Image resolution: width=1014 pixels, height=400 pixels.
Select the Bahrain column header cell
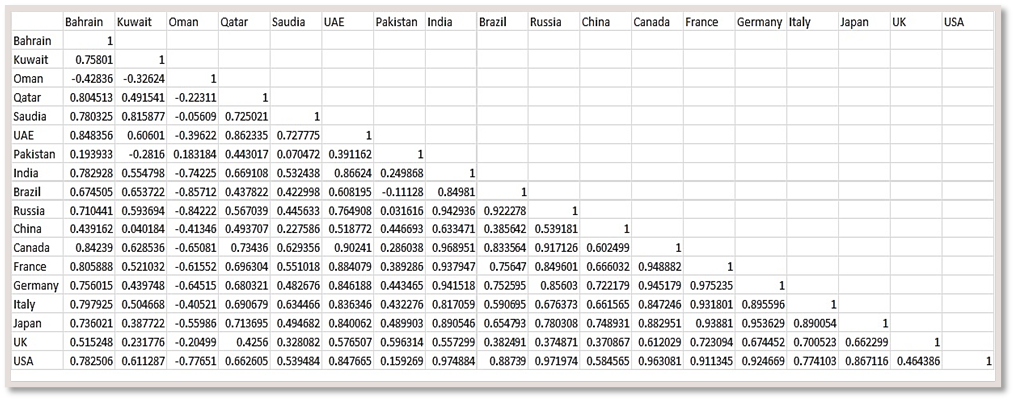click(x=89, y=22)
